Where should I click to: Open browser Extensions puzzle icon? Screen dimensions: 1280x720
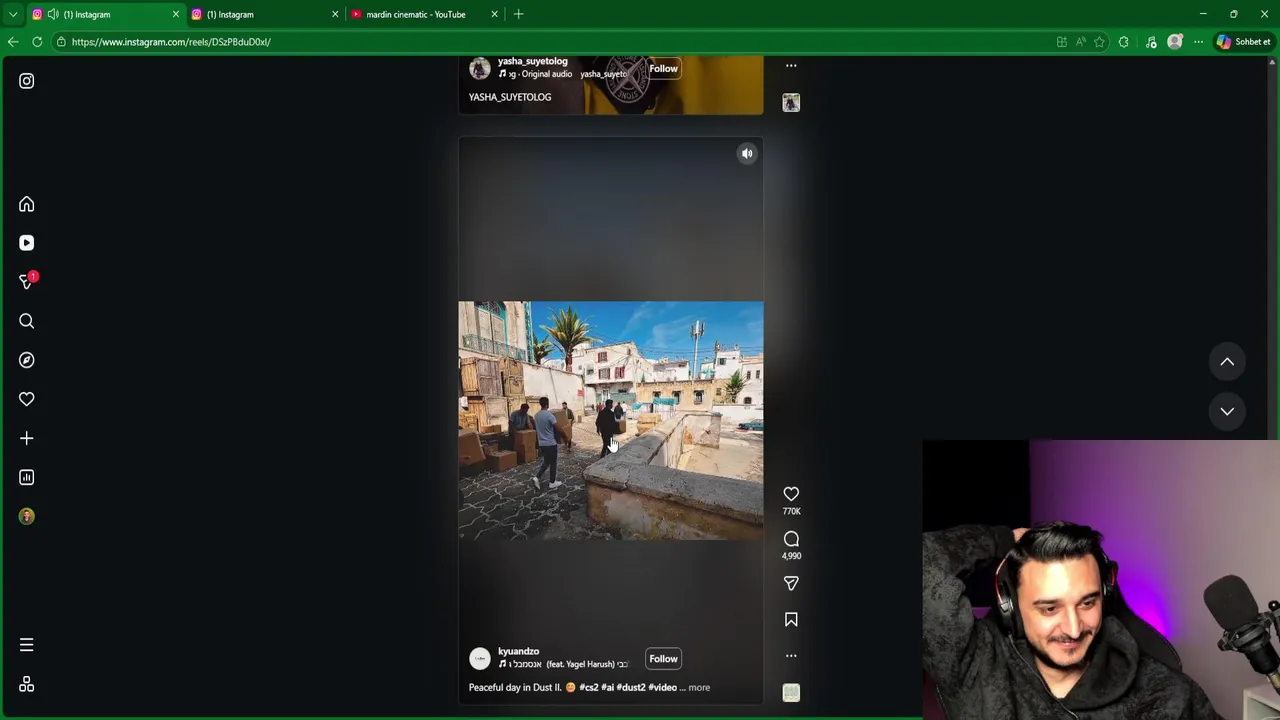(x=1123, y=42)
